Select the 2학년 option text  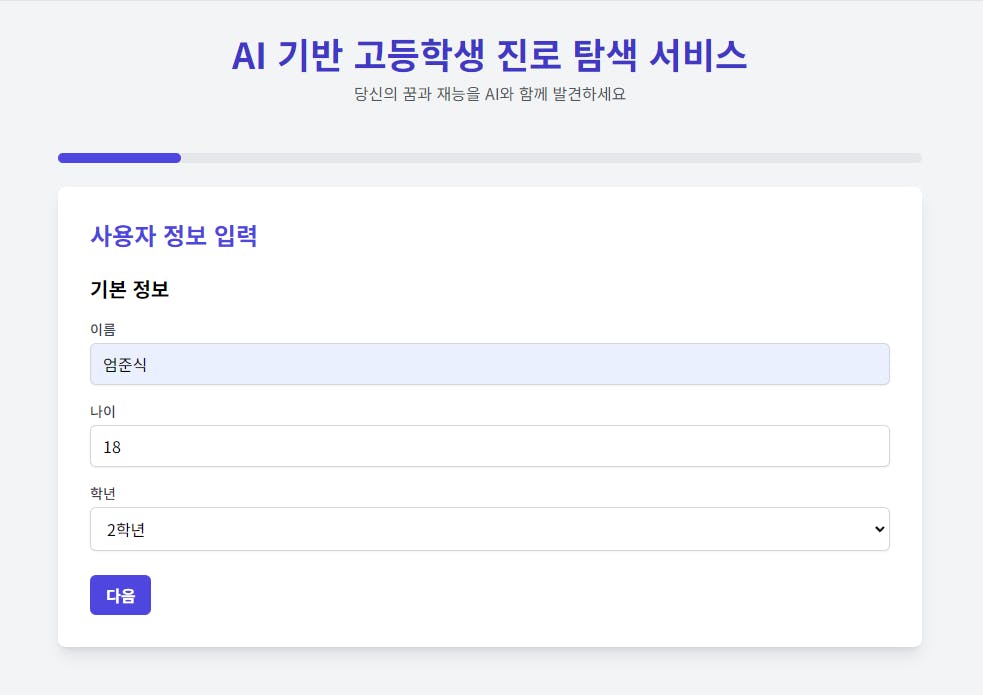tap(126, 530)
